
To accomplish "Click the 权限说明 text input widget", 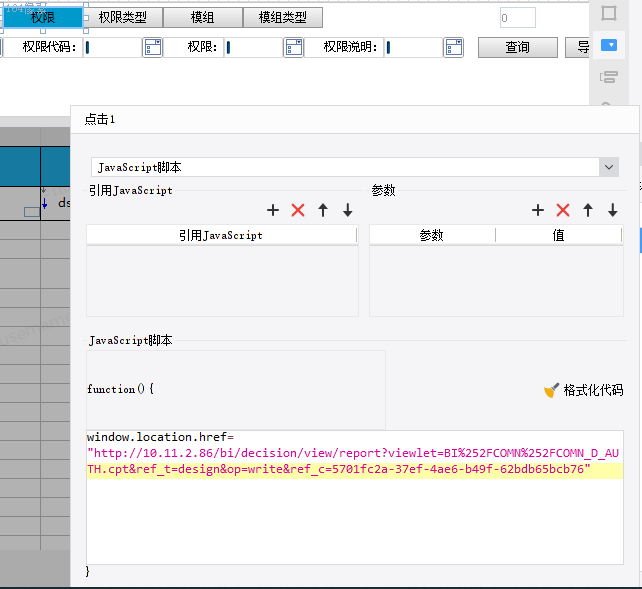I will [x=413, y=47].
